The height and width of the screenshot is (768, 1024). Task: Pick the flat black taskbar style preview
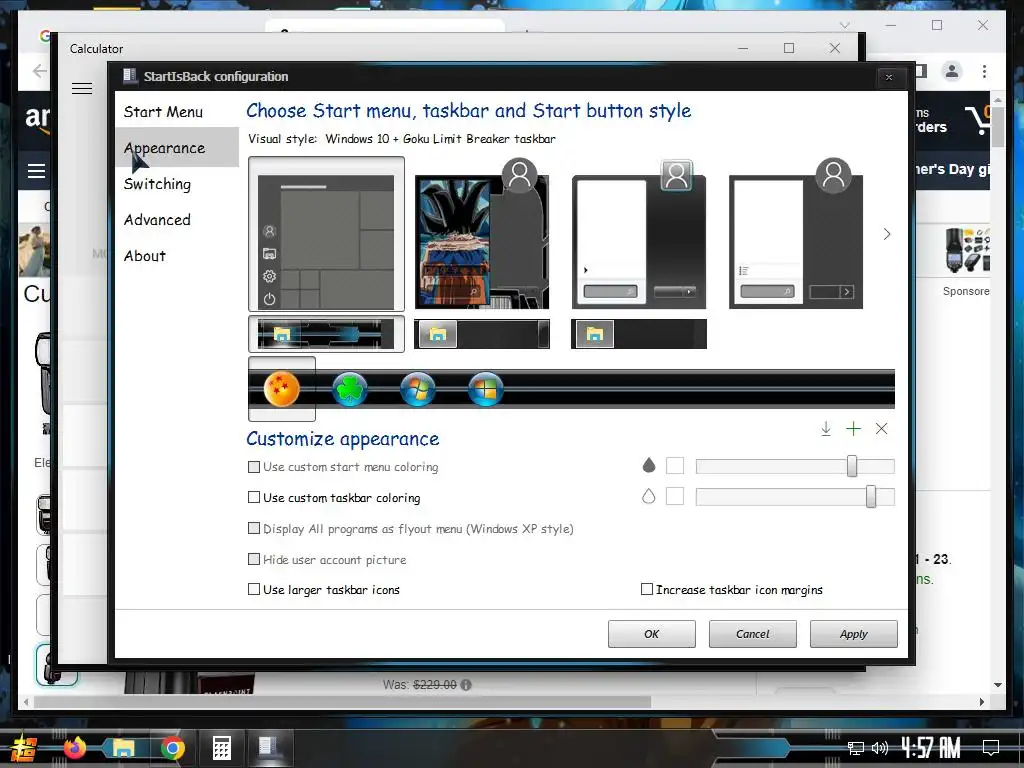point(639,334)
